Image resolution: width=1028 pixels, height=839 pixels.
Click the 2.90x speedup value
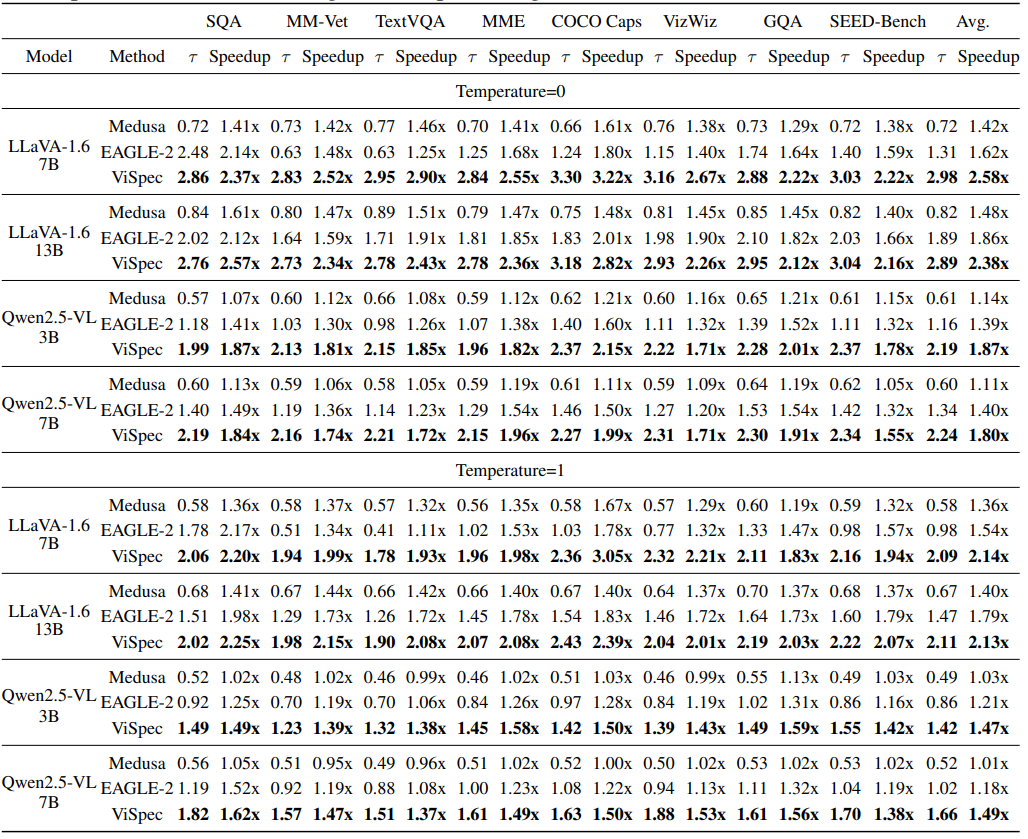tap(426, 177)
